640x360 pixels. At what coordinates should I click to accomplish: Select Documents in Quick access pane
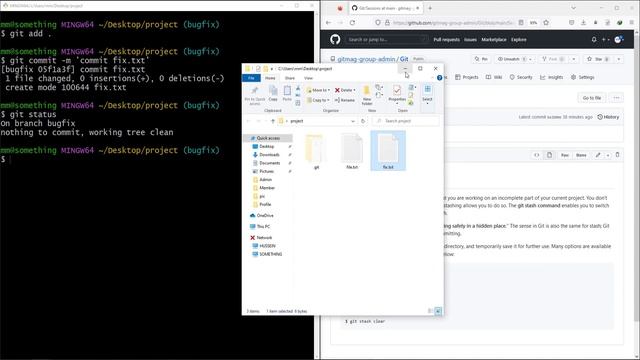coord(269,163)
